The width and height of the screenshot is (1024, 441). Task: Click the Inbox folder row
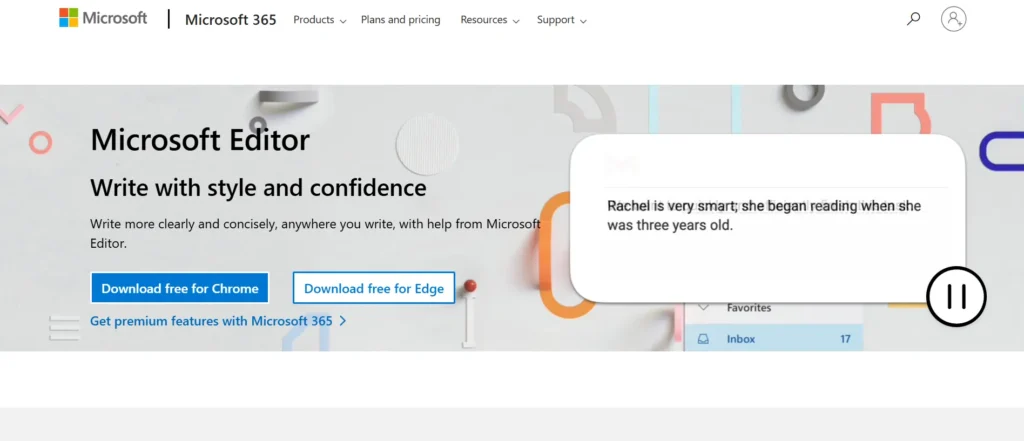coord(773,339)
